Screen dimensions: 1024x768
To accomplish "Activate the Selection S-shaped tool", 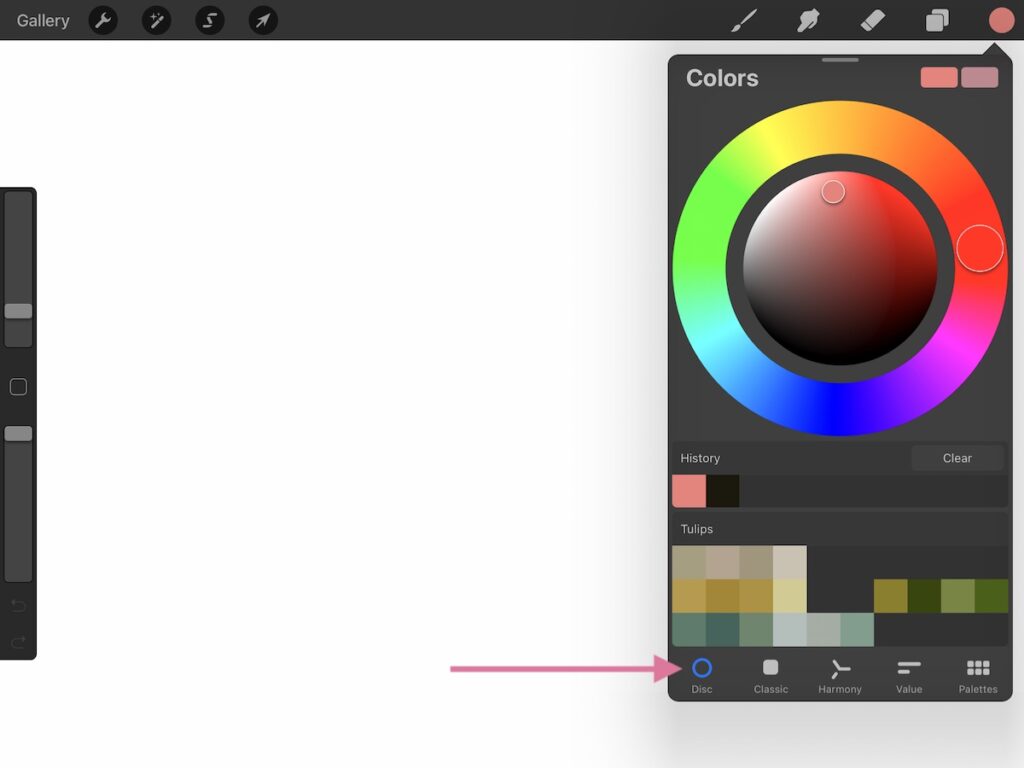I will 210,20.
